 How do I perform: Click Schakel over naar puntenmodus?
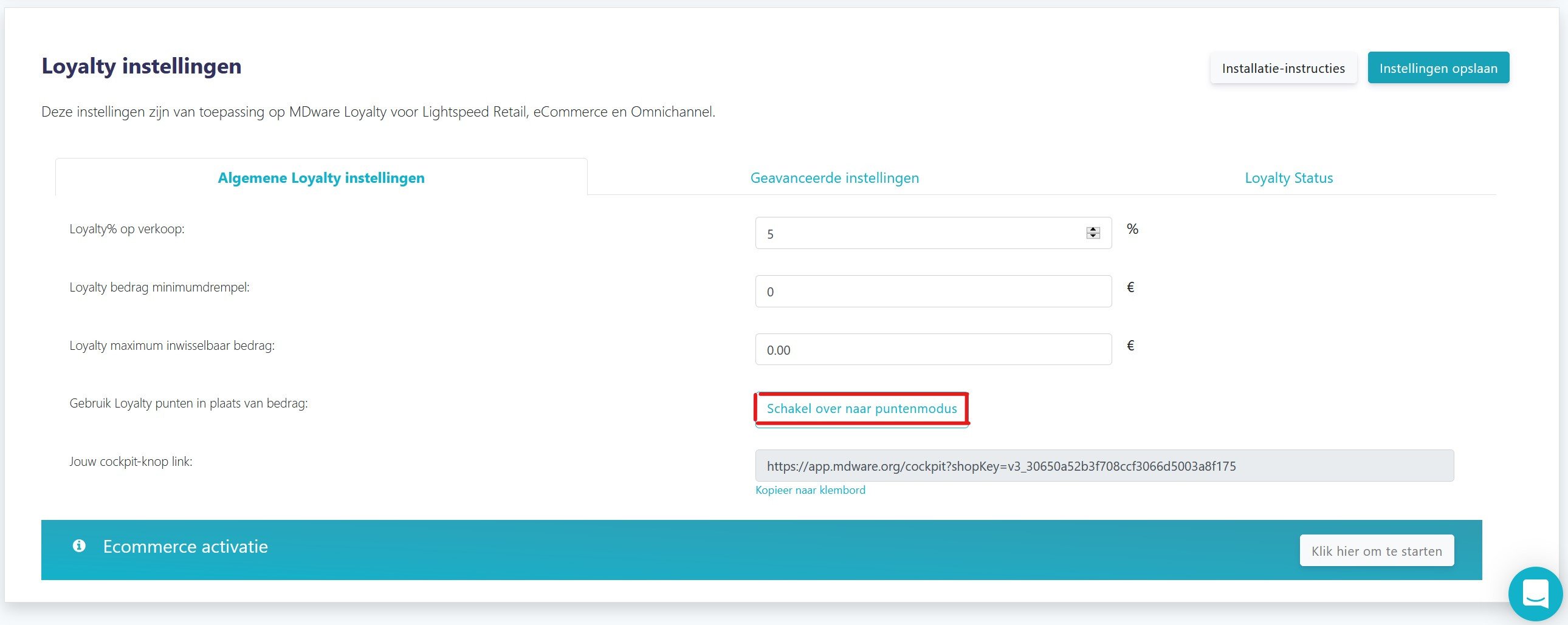pyautogui.click(x=862, y=408)
